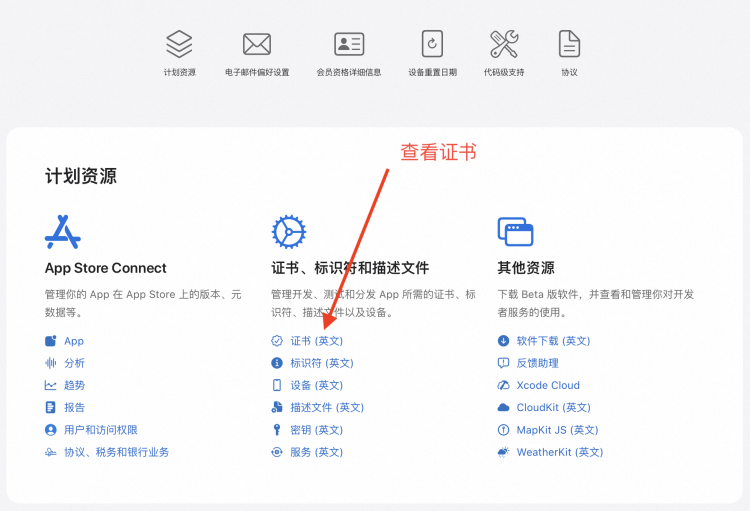Open the Xcode Cloud link

[548, 385]
